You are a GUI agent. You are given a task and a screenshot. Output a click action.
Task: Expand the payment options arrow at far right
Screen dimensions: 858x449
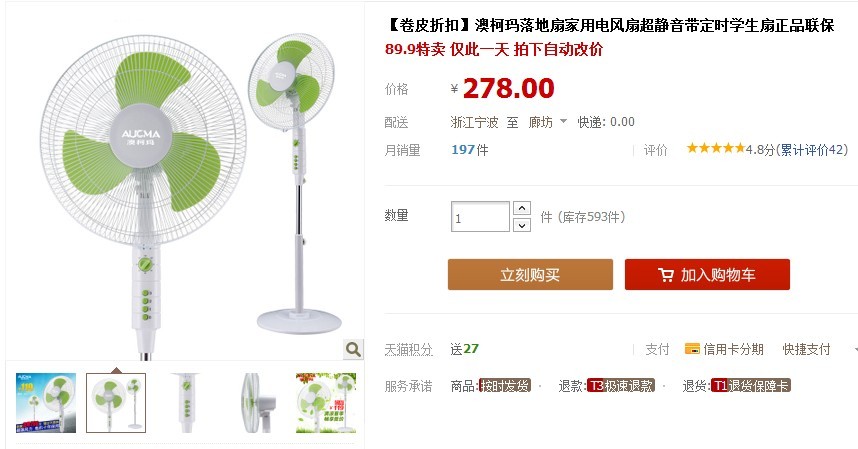(x=855, y=349)
